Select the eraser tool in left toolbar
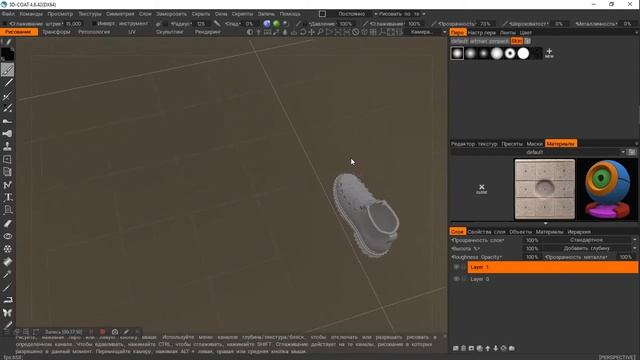640x360 pixels. click(x=7, y=224)
